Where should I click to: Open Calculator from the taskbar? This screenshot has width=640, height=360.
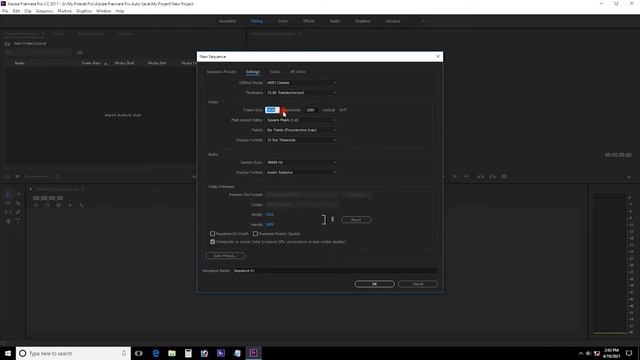point(188,353)
